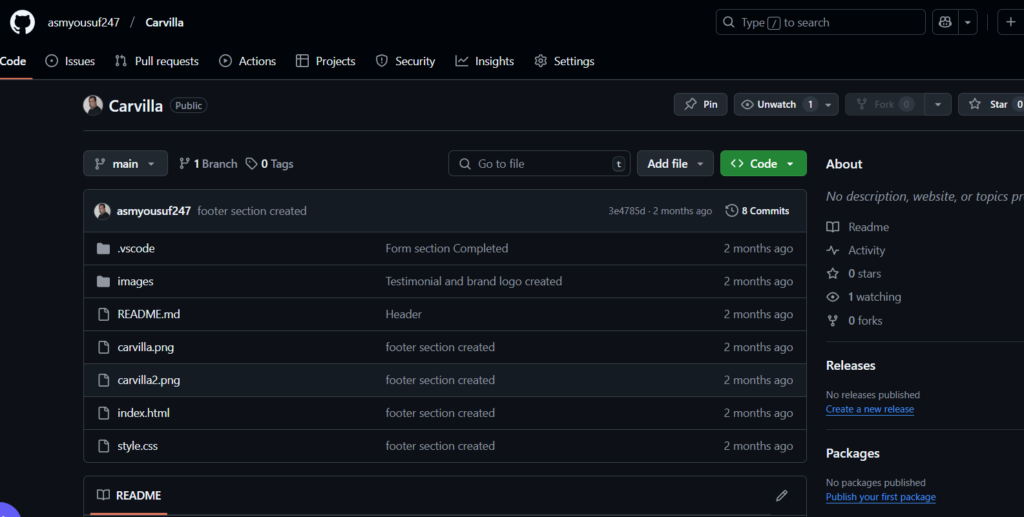Open the 'Form section Completed' commit message
The image size is (1024, 517).
[x=447, y=248]
